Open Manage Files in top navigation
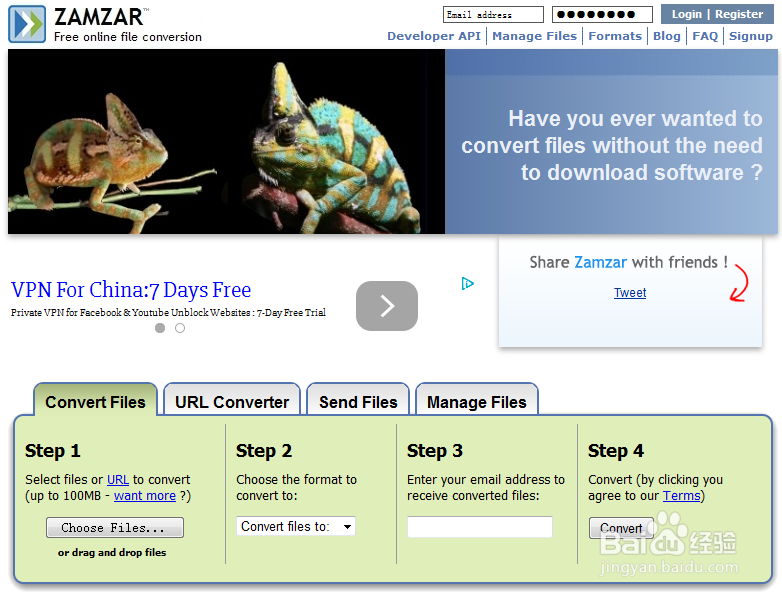782x594 pixels. (x=534, y=36)
